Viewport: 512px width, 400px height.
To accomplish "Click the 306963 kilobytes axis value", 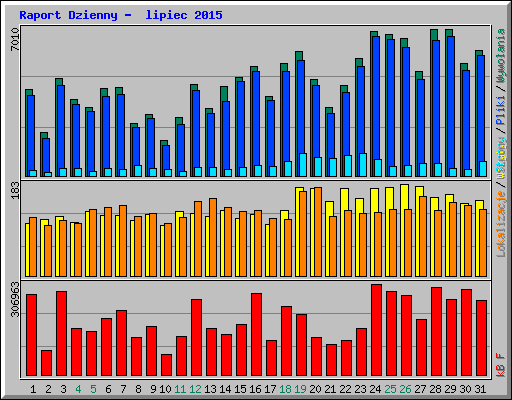I will (x=15, y=299).
